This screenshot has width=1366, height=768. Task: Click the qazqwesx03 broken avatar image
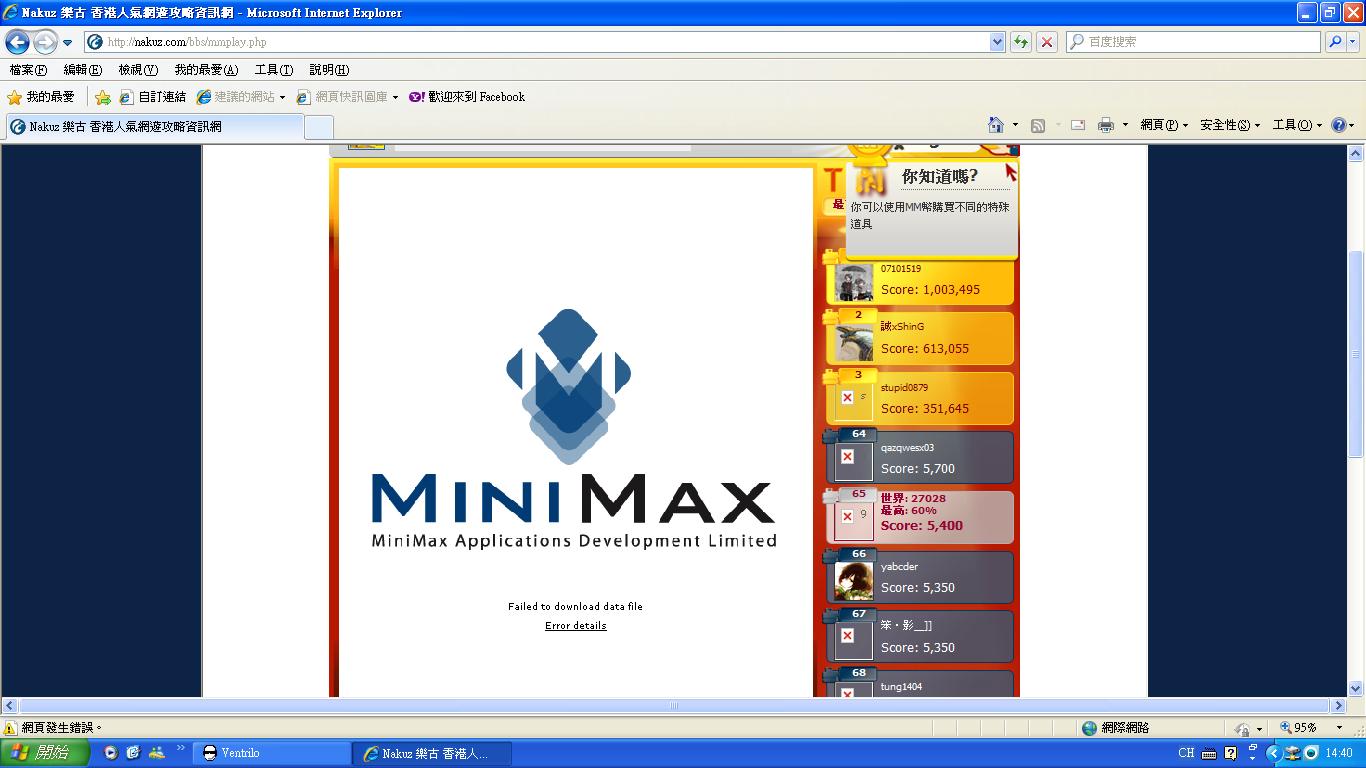coord(853,462)
